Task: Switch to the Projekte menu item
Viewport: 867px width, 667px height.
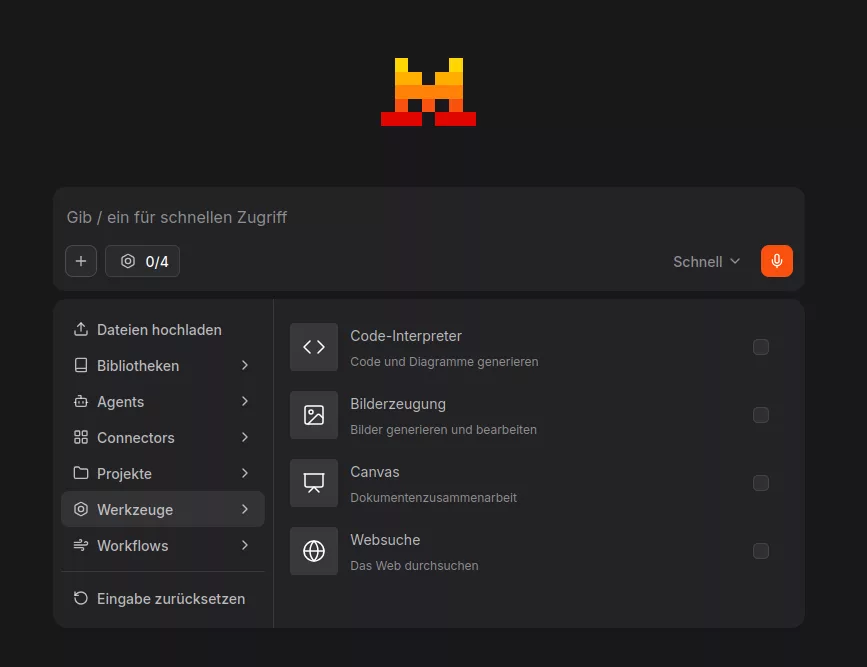Action: [x=125, y=473]
